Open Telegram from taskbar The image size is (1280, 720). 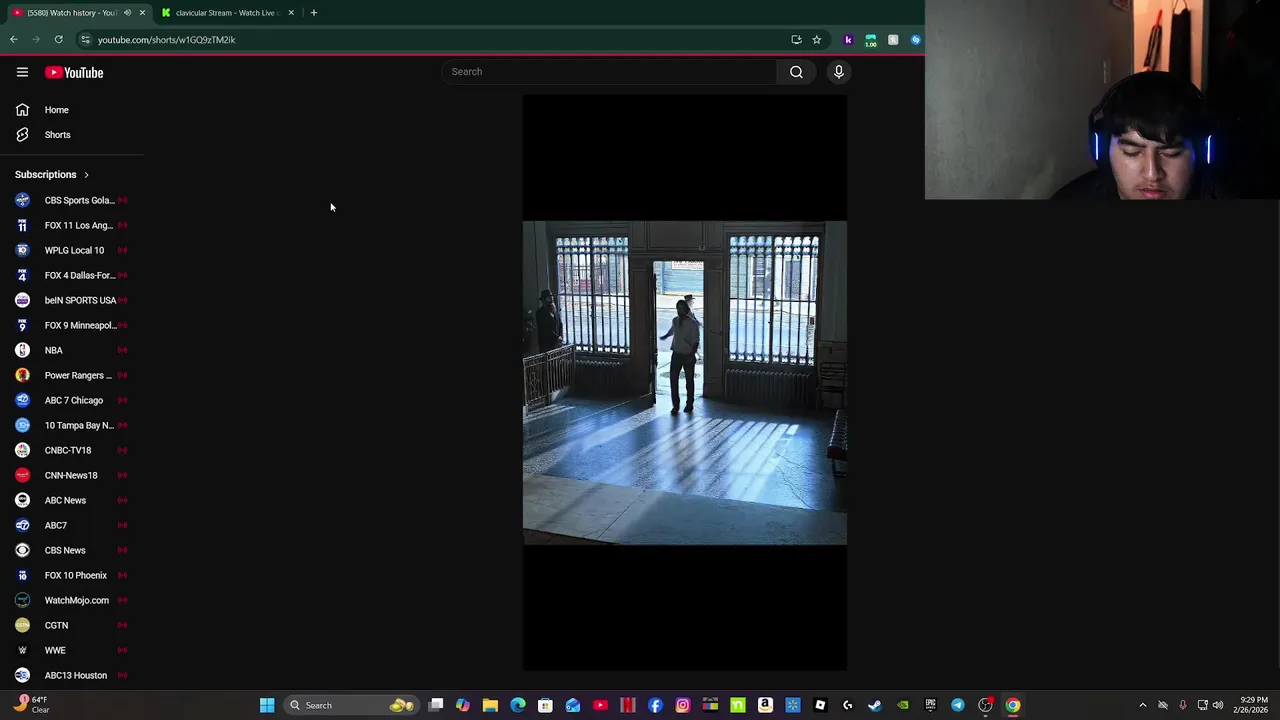click(958, 705)
